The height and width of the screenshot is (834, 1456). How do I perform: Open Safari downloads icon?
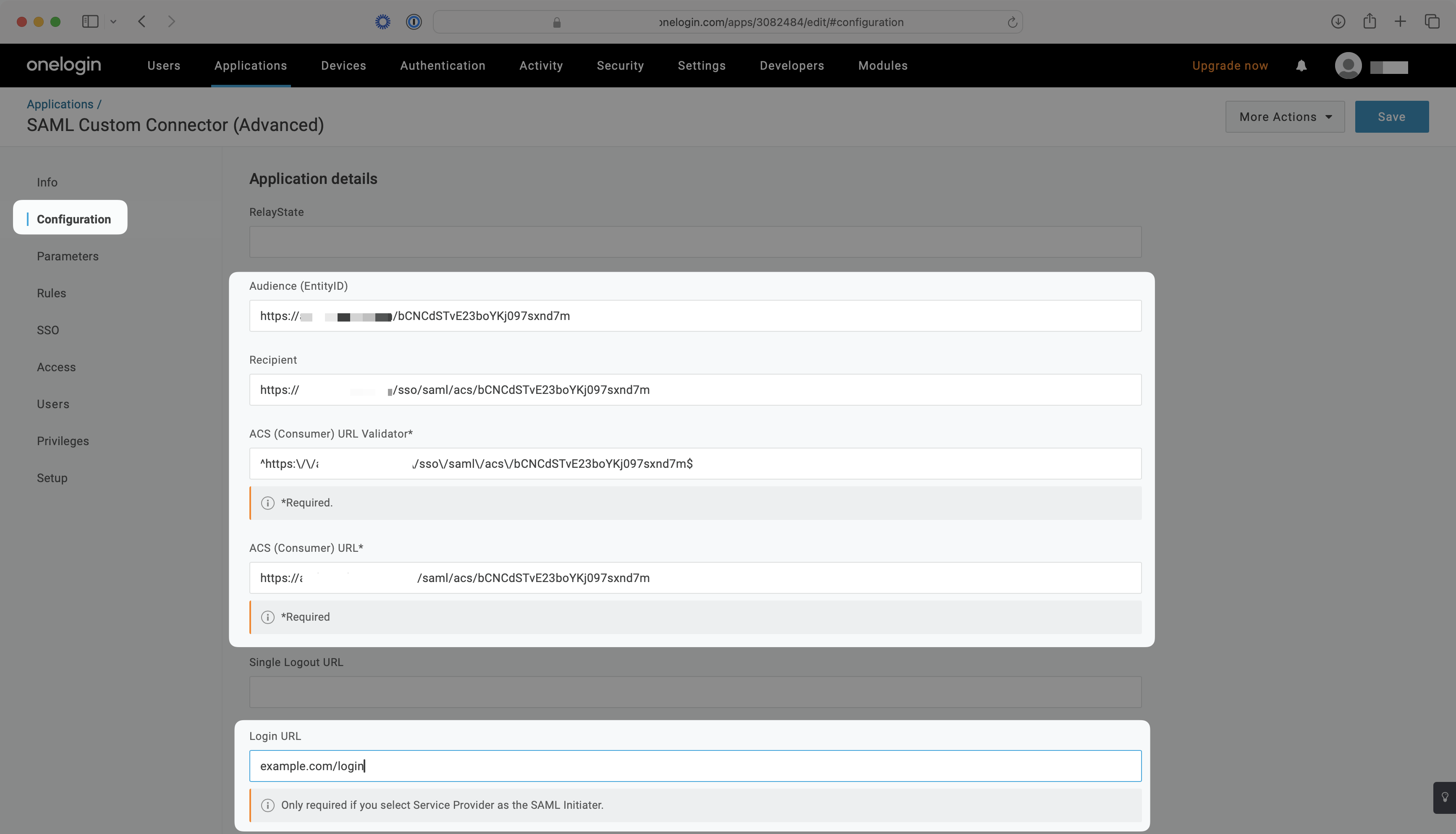[1338, 22]
